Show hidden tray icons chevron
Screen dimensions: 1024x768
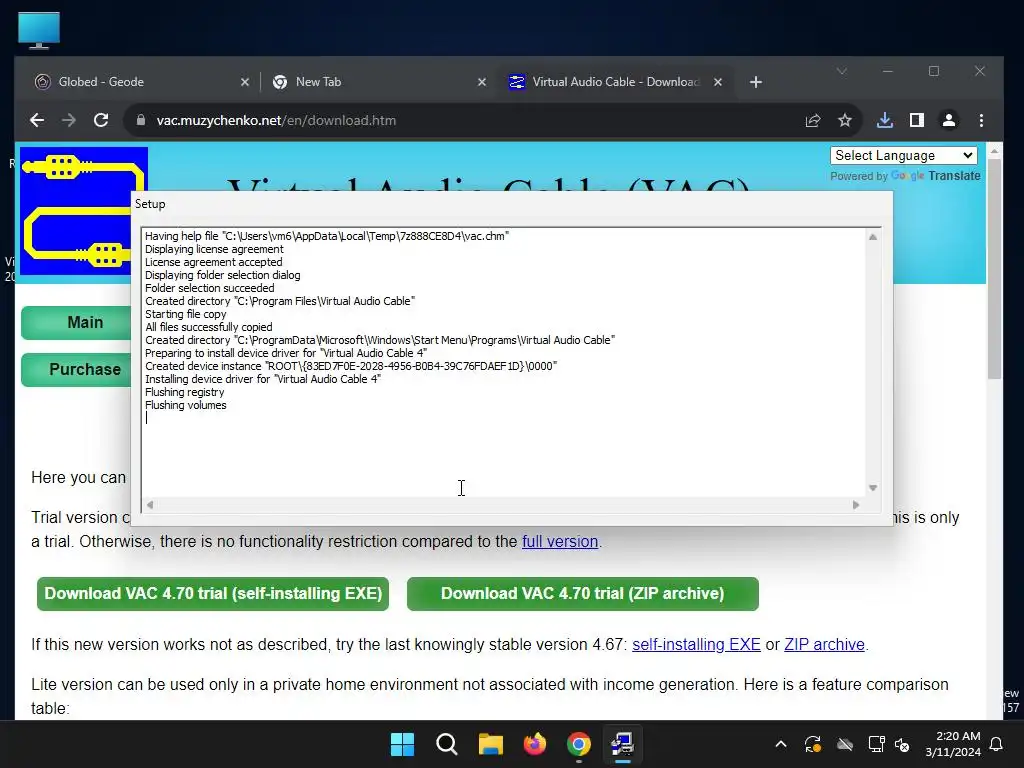point(780,744)
